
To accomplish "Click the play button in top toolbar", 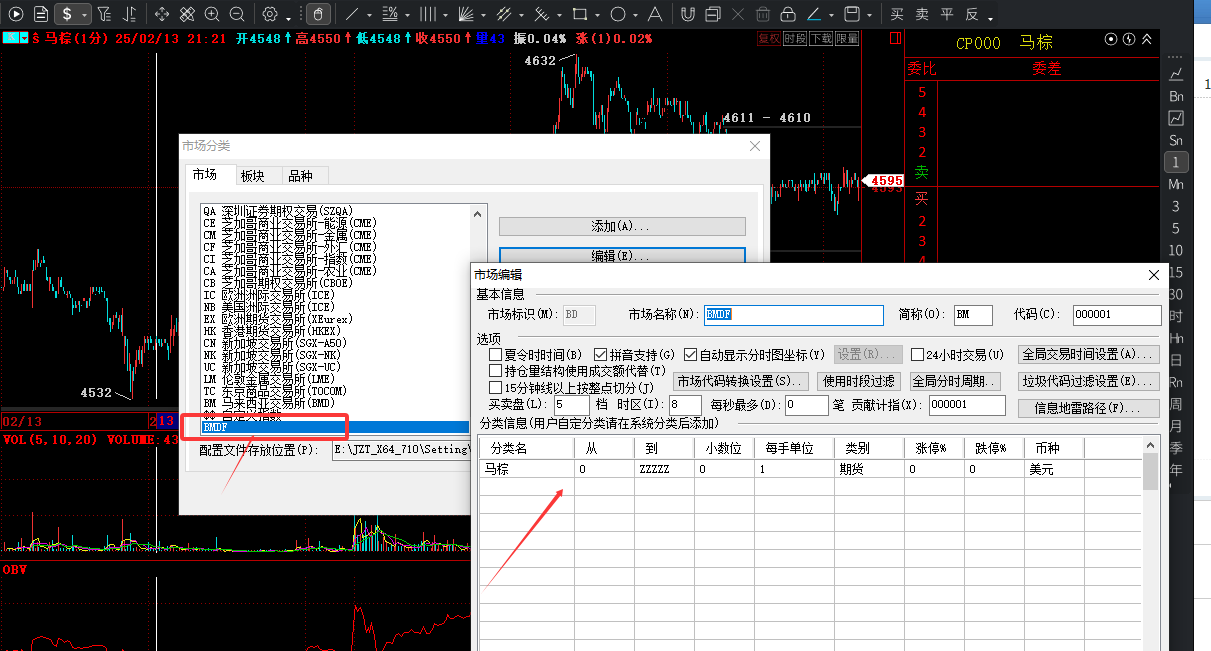I will [15, 14].
